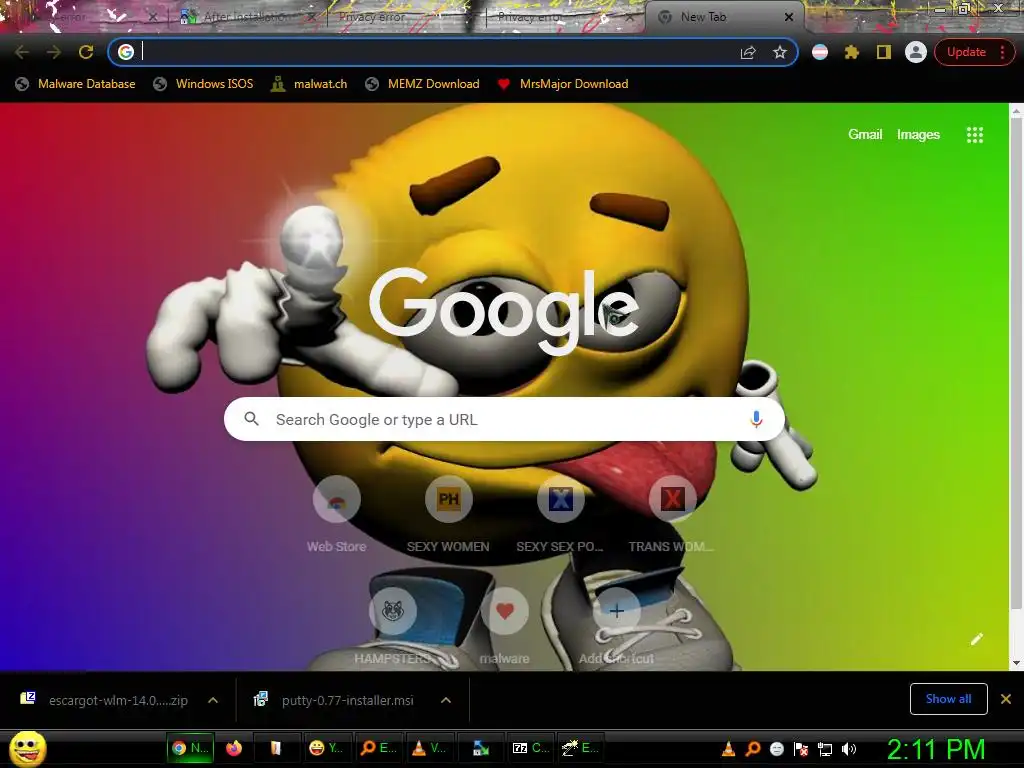Open Firefox from the taskbar

tap(234, 748)
